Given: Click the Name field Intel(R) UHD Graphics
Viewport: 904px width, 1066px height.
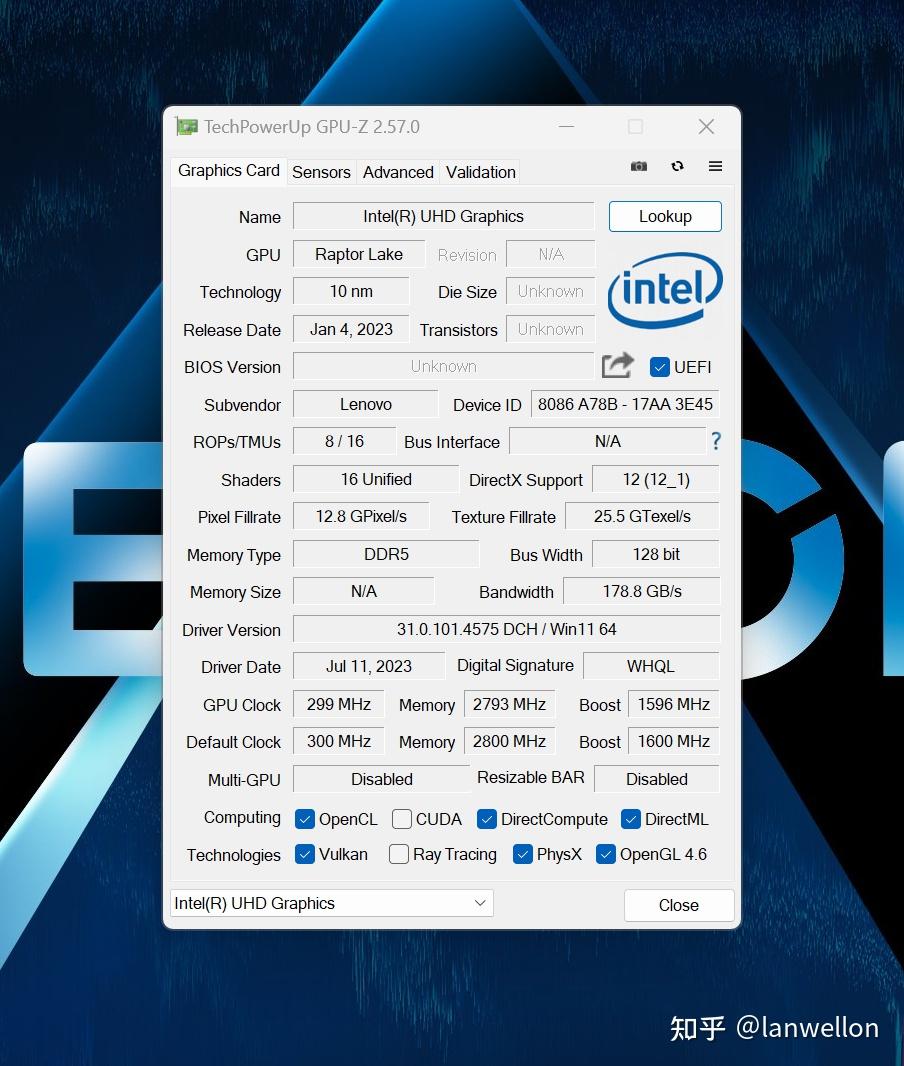Looking at the screenshot, I should [x=443, y=216].
